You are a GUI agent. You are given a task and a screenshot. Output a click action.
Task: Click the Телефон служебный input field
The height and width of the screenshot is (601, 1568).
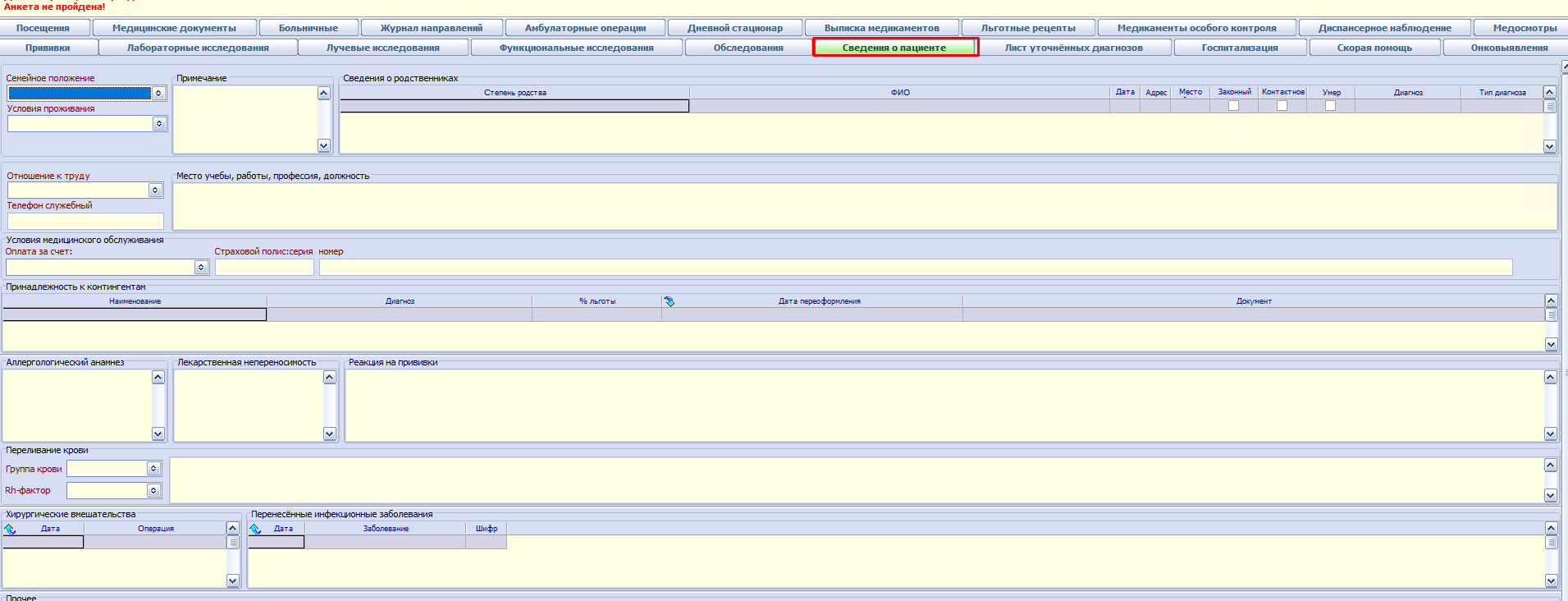85,222
